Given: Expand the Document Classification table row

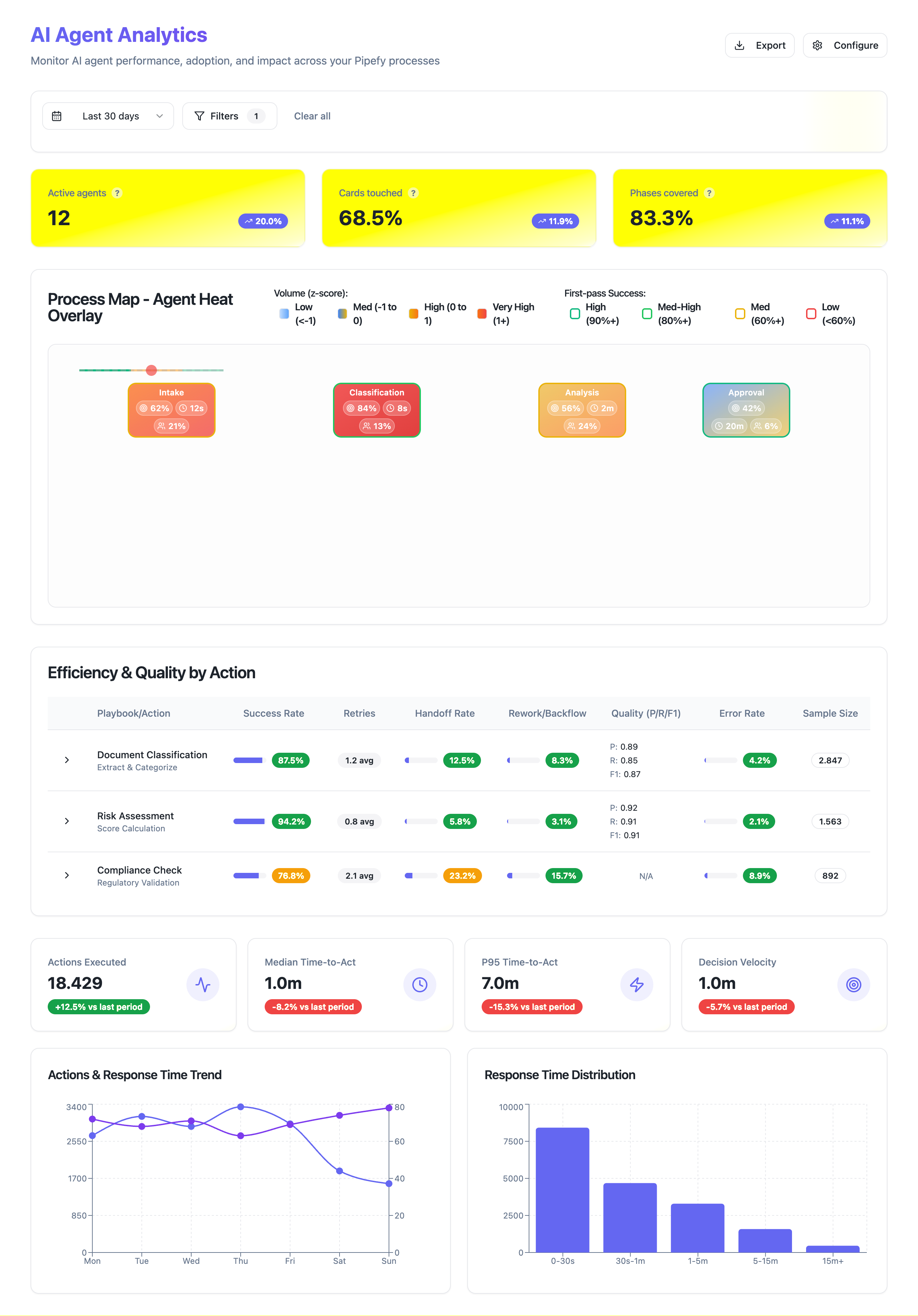Looking at the screenshot, I should click(x=67, y=760).
